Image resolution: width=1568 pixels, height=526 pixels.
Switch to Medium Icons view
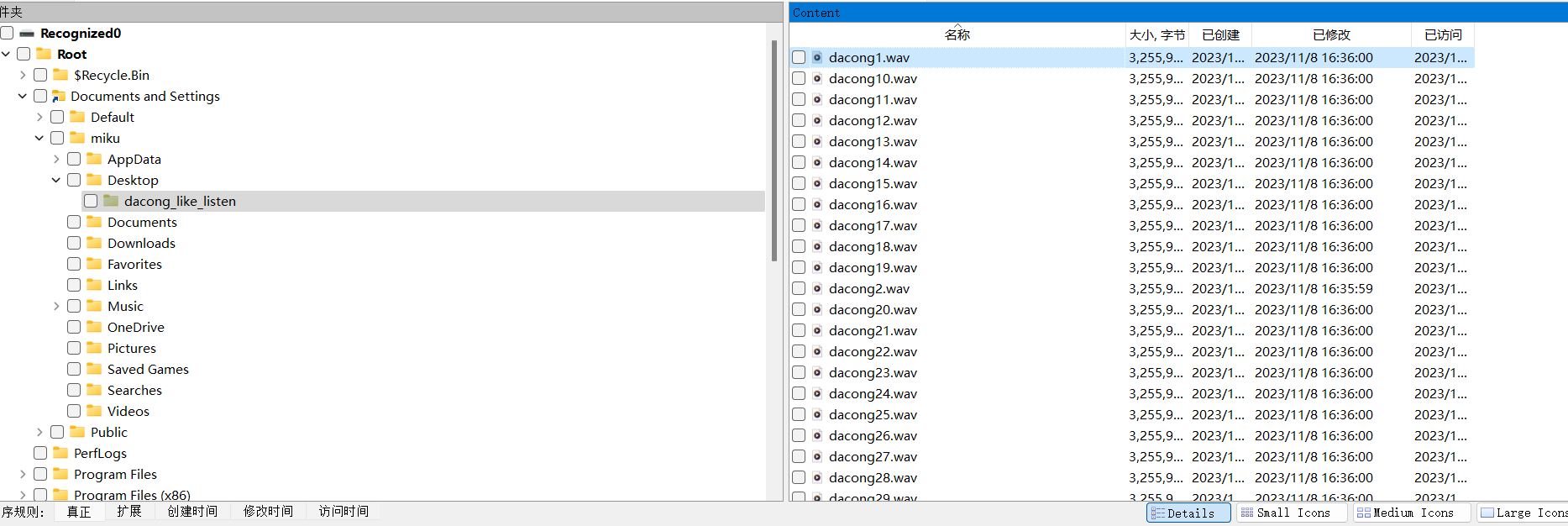point(1412,513)
